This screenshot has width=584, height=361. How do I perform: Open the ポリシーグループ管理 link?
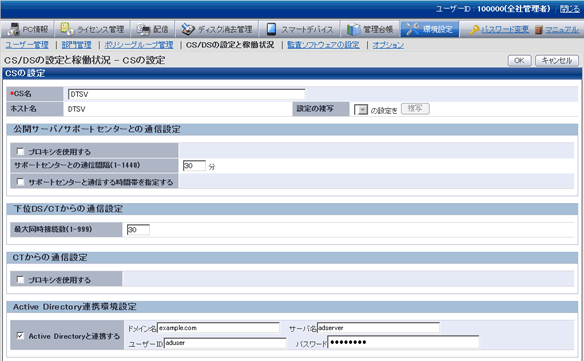139,45
